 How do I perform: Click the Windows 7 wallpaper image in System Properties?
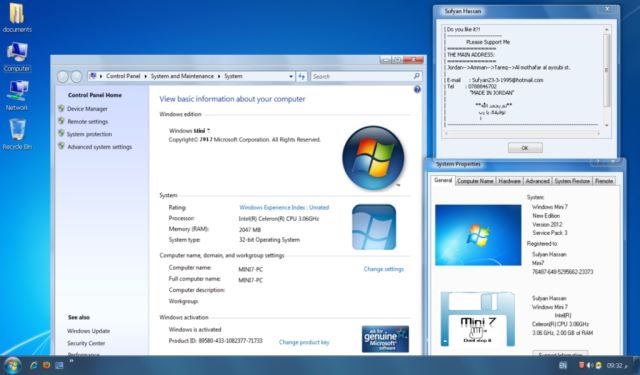tap(478, 235)
